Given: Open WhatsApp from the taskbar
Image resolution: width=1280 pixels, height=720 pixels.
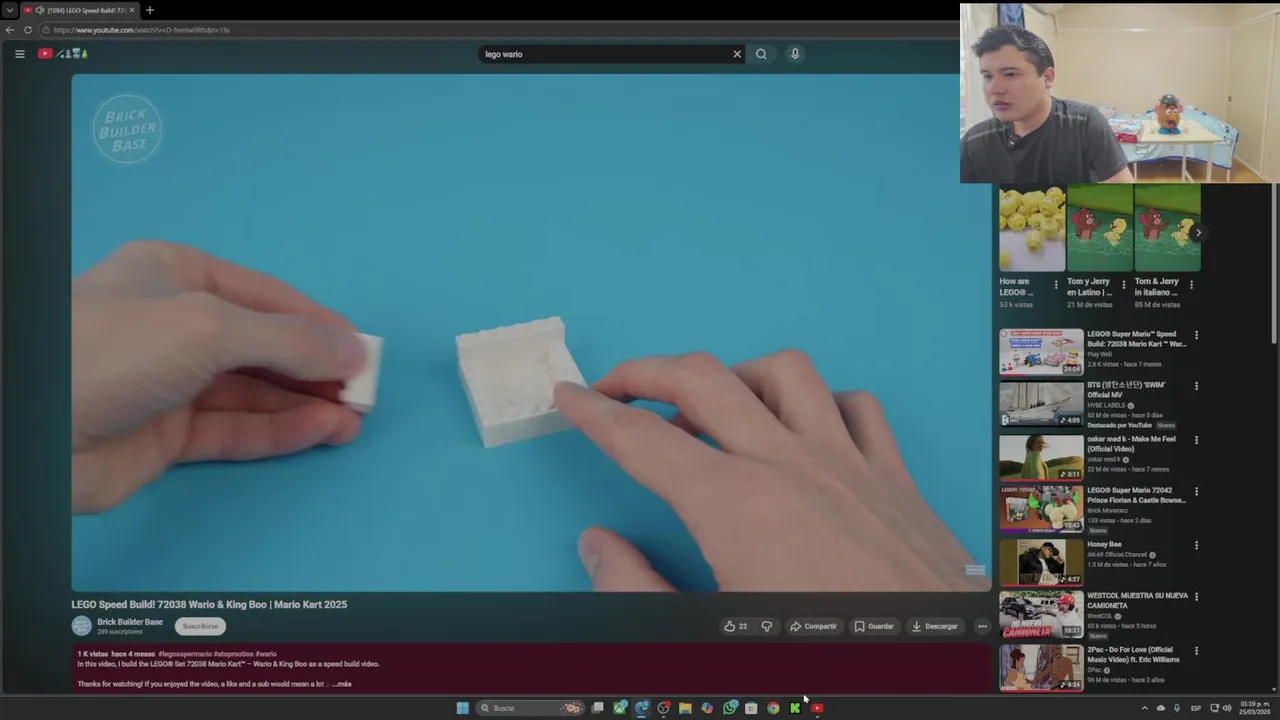Looking at the screenshot, I should tap(730, 708).
